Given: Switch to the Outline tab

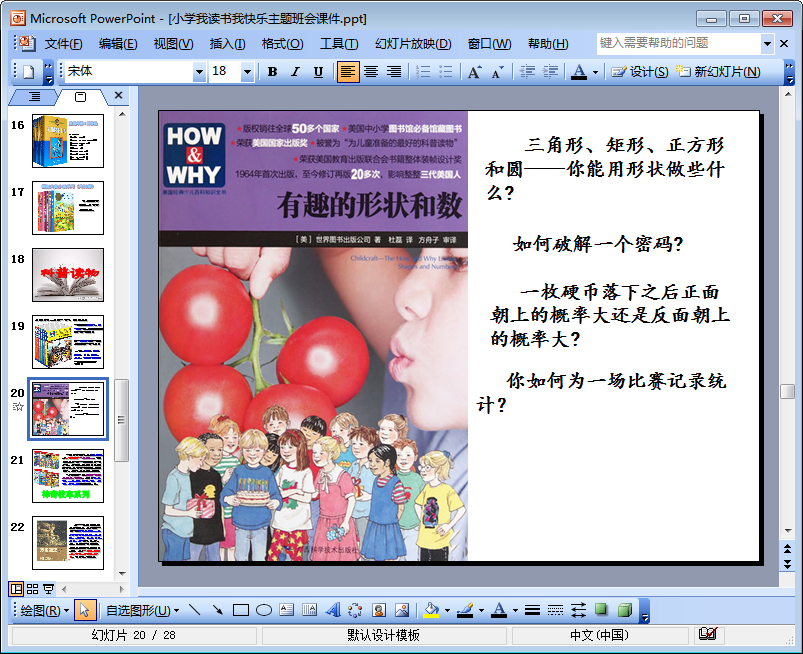Looking at the screenshot, I should coord(34,96).
